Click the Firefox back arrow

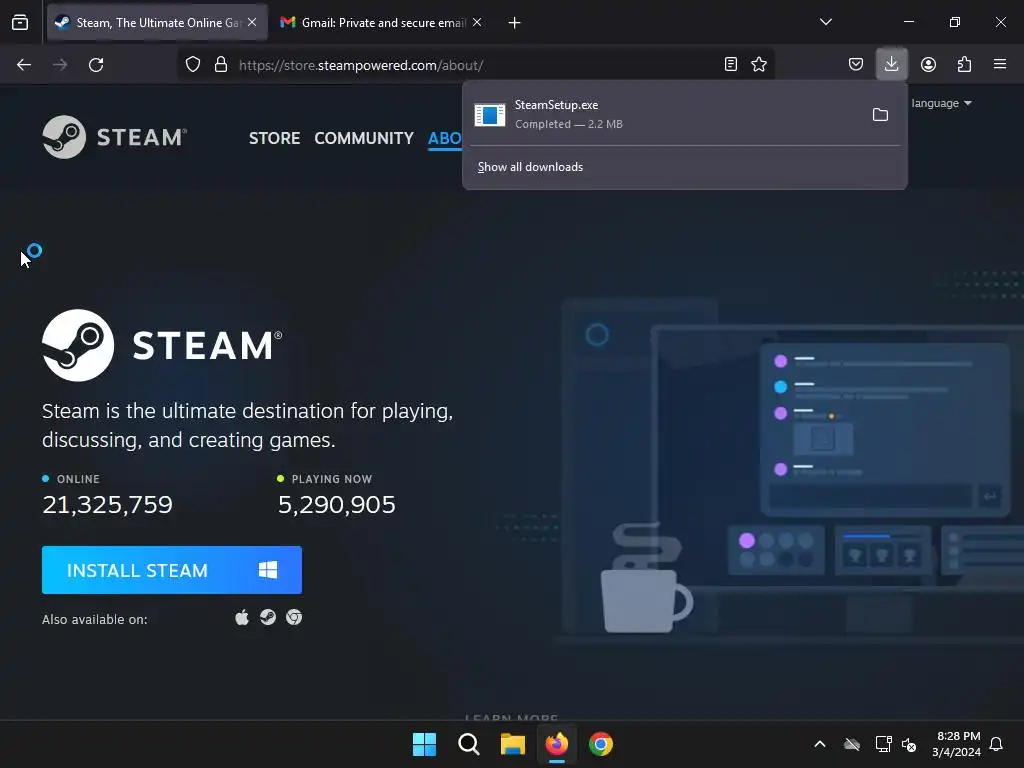click(x=24, y=65)
